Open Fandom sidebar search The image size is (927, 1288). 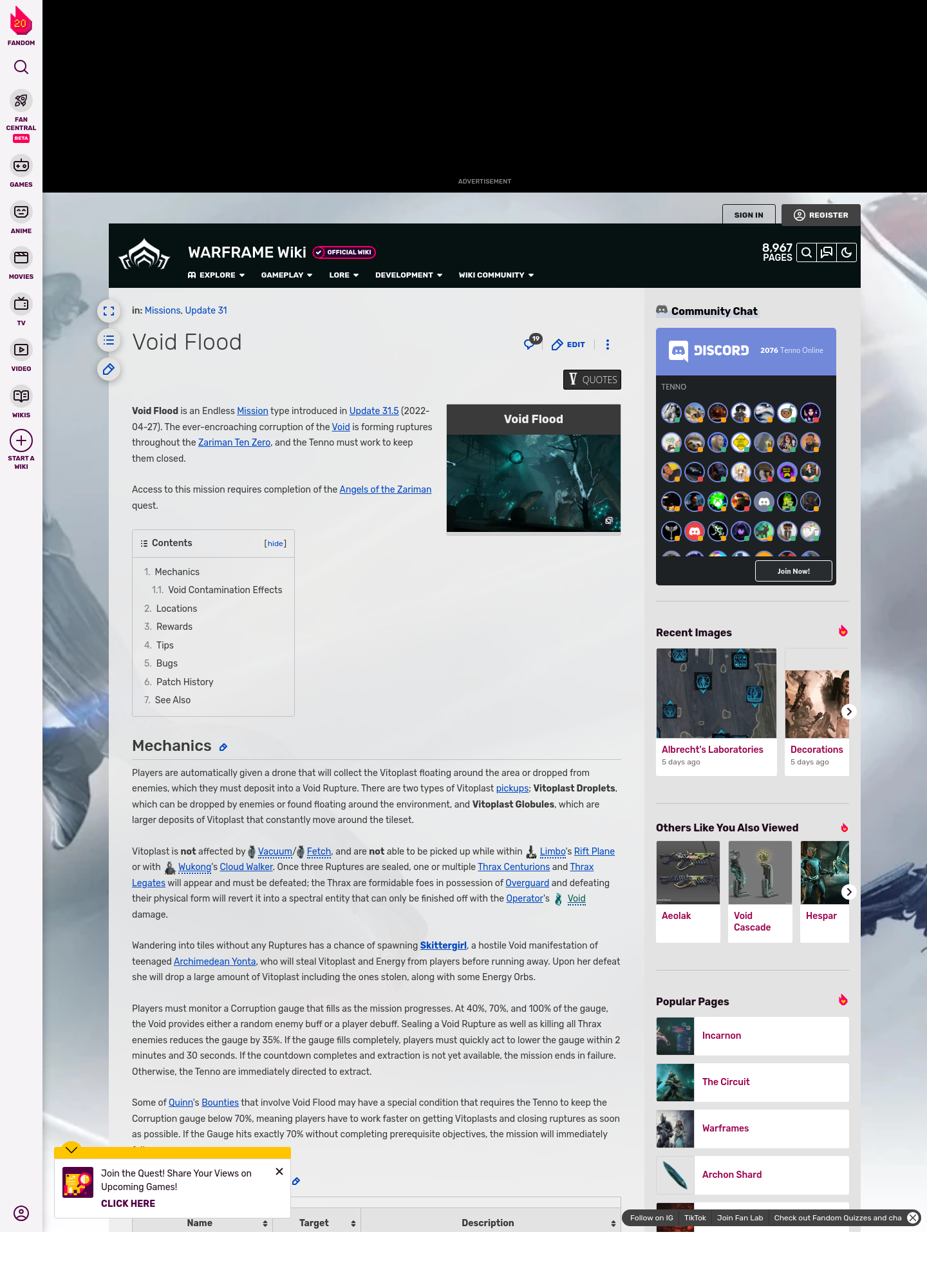click(x=21, y=67)
